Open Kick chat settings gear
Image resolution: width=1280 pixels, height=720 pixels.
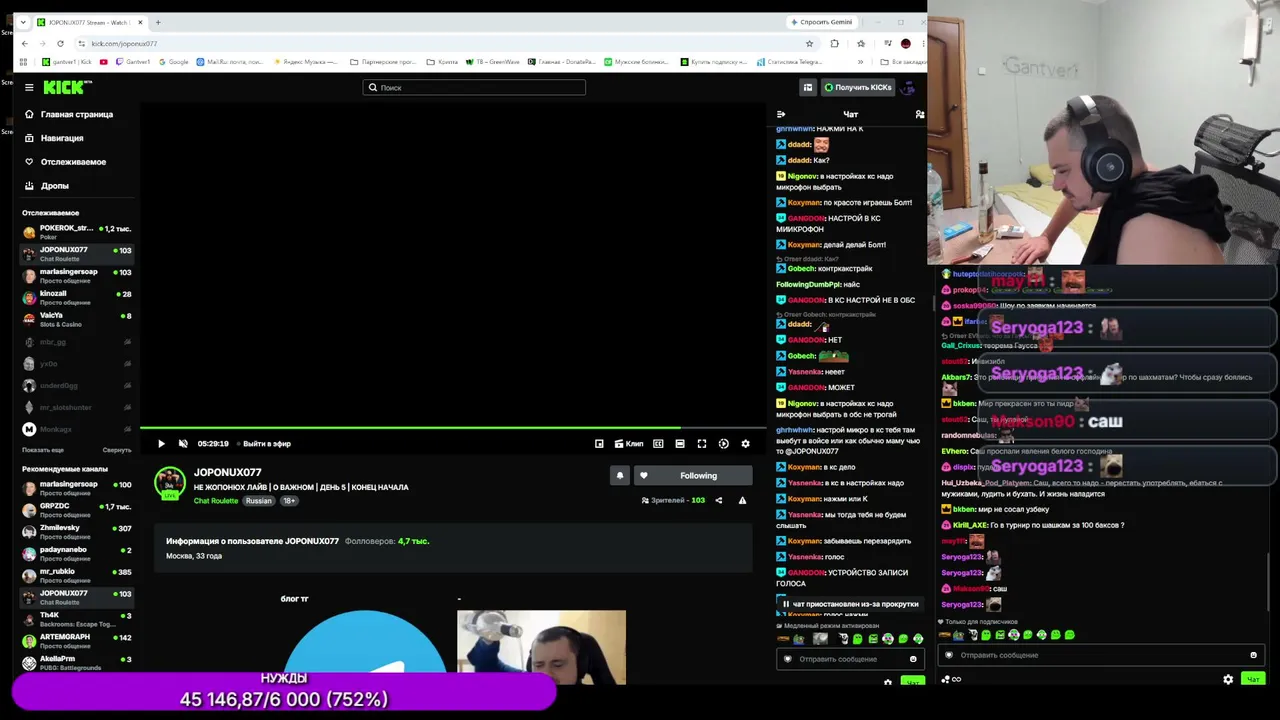coord(887,682)
